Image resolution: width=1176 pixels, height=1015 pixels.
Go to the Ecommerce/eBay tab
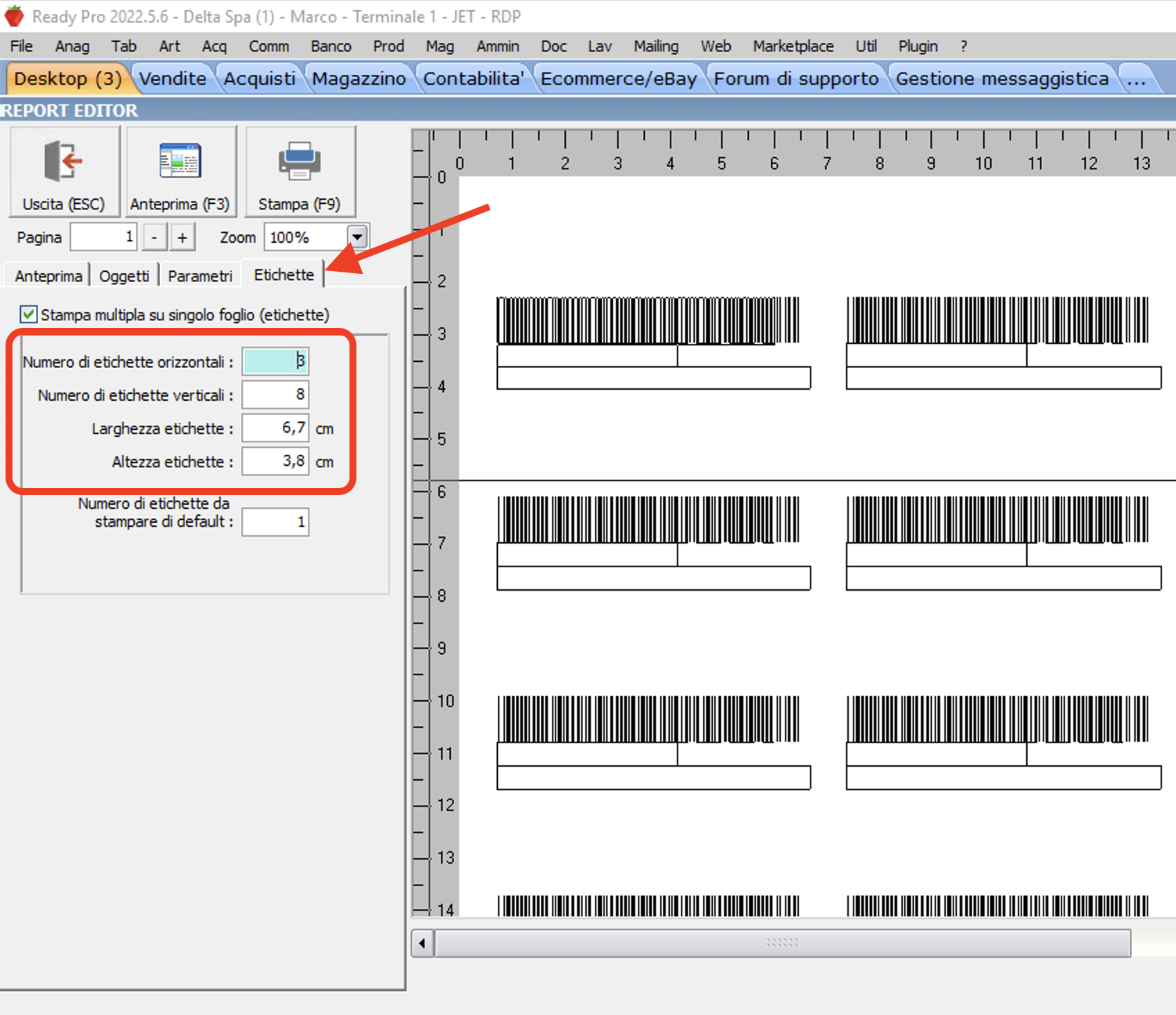619,78
